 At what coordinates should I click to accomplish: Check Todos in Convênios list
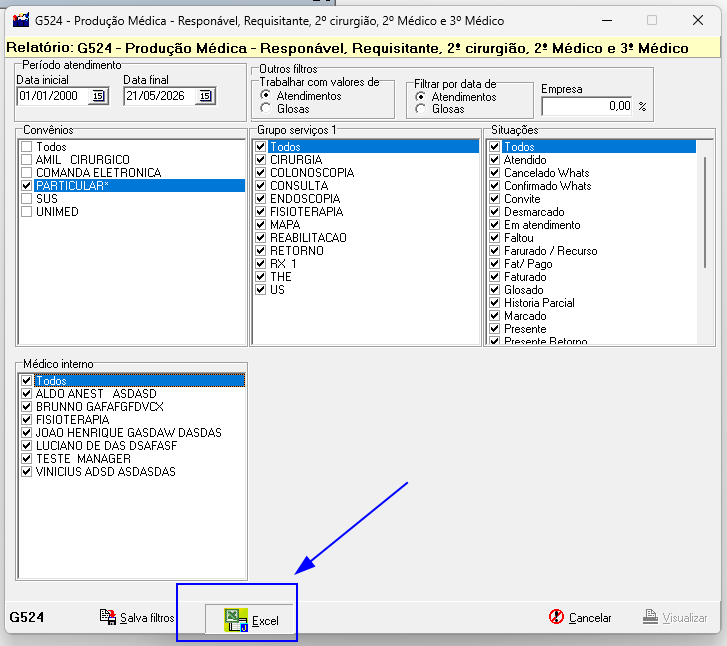tap(26, 147)
